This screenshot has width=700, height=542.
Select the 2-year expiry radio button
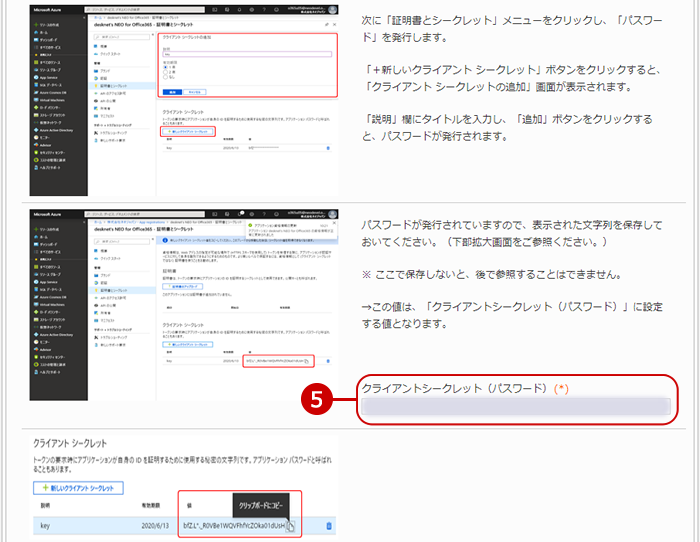163,71
